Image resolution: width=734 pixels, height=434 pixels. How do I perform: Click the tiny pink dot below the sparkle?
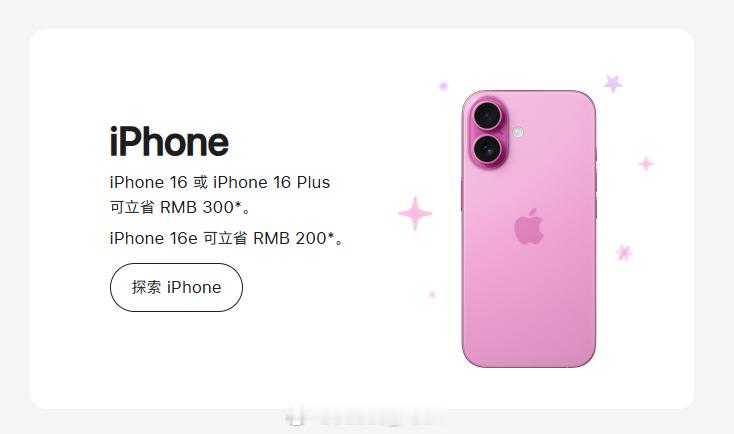point(432,294)
